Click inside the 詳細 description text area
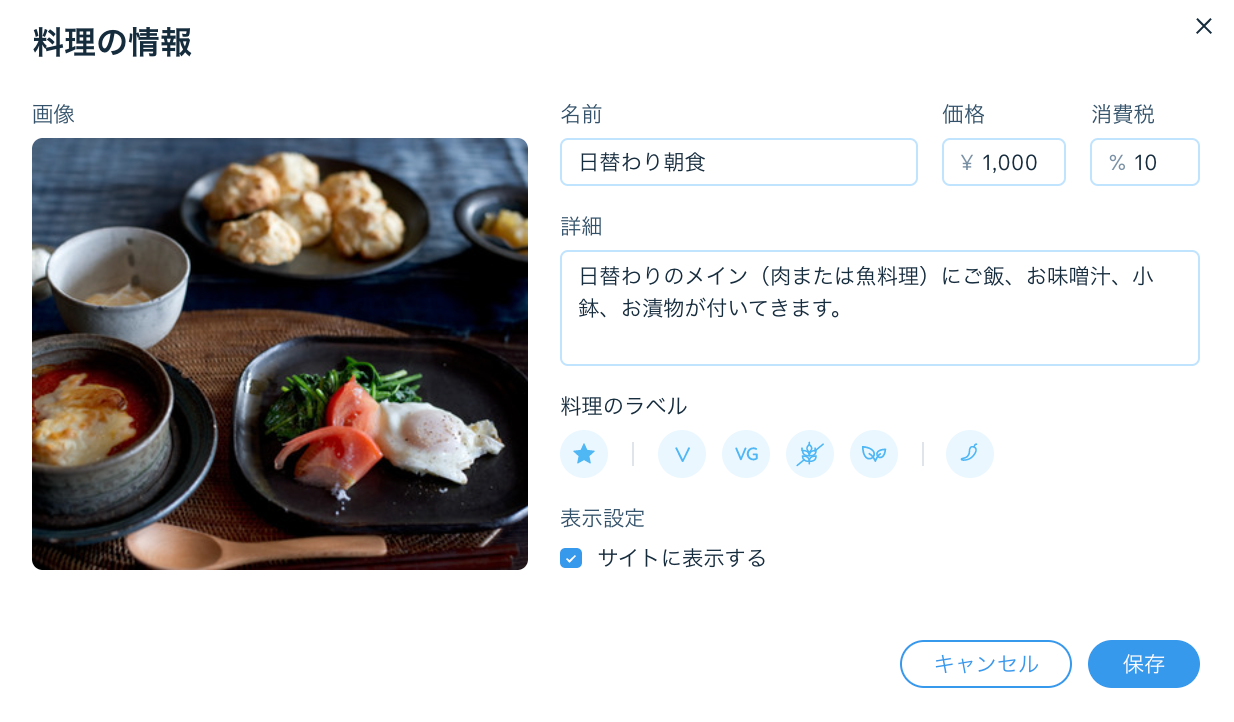The width and height of the screenshot is (1234, 722). [x=880, y=308]
